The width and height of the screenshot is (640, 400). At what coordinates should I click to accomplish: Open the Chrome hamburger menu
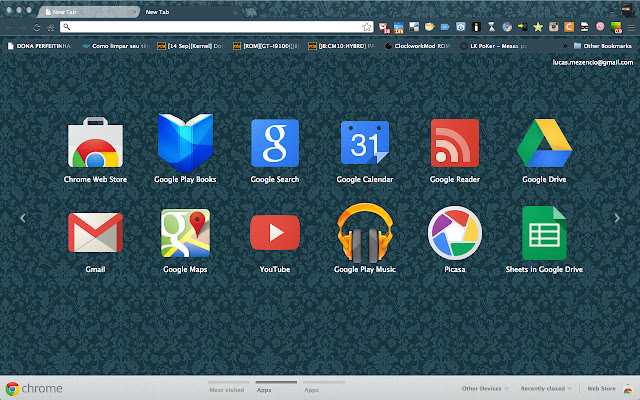[631, 28]
